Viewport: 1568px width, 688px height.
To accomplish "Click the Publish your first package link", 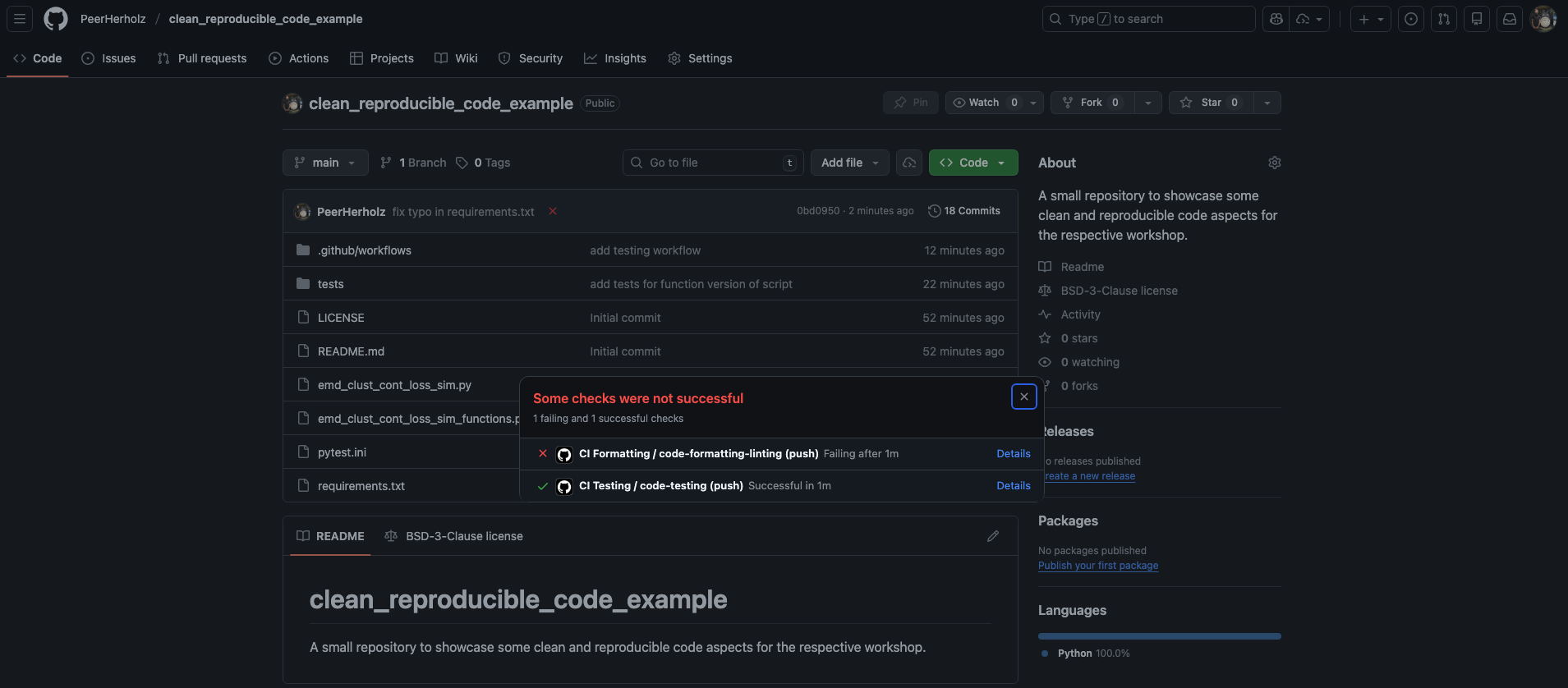I will pyautogui.click(x=1098, y=565).
